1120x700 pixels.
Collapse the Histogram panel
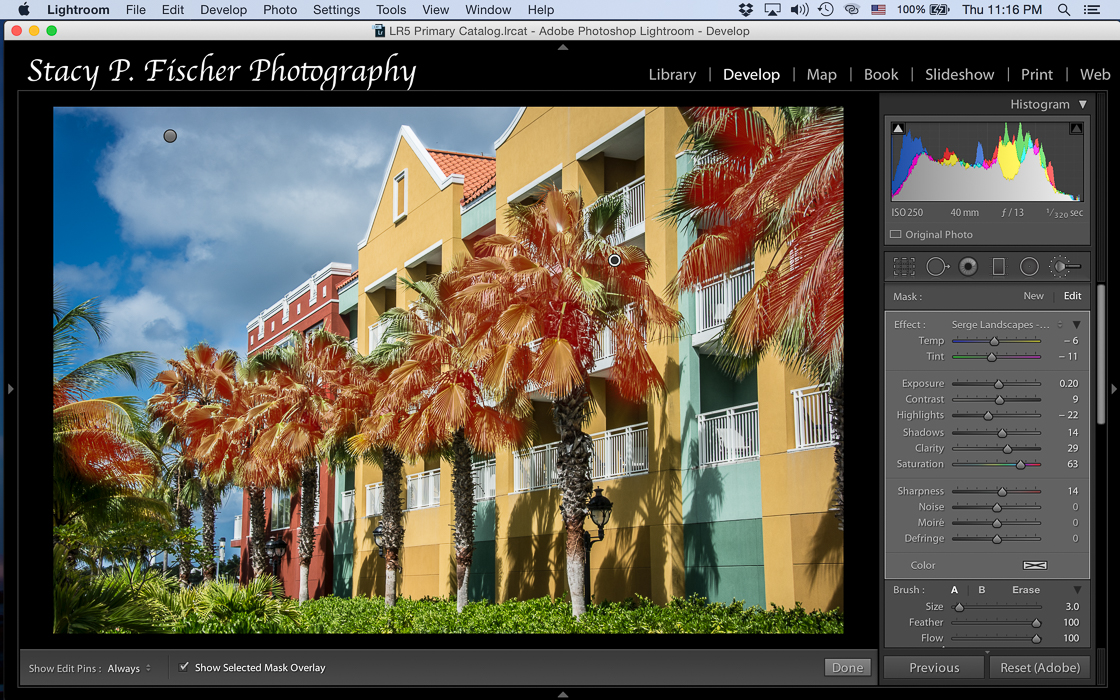click(x=1083, y=104)
